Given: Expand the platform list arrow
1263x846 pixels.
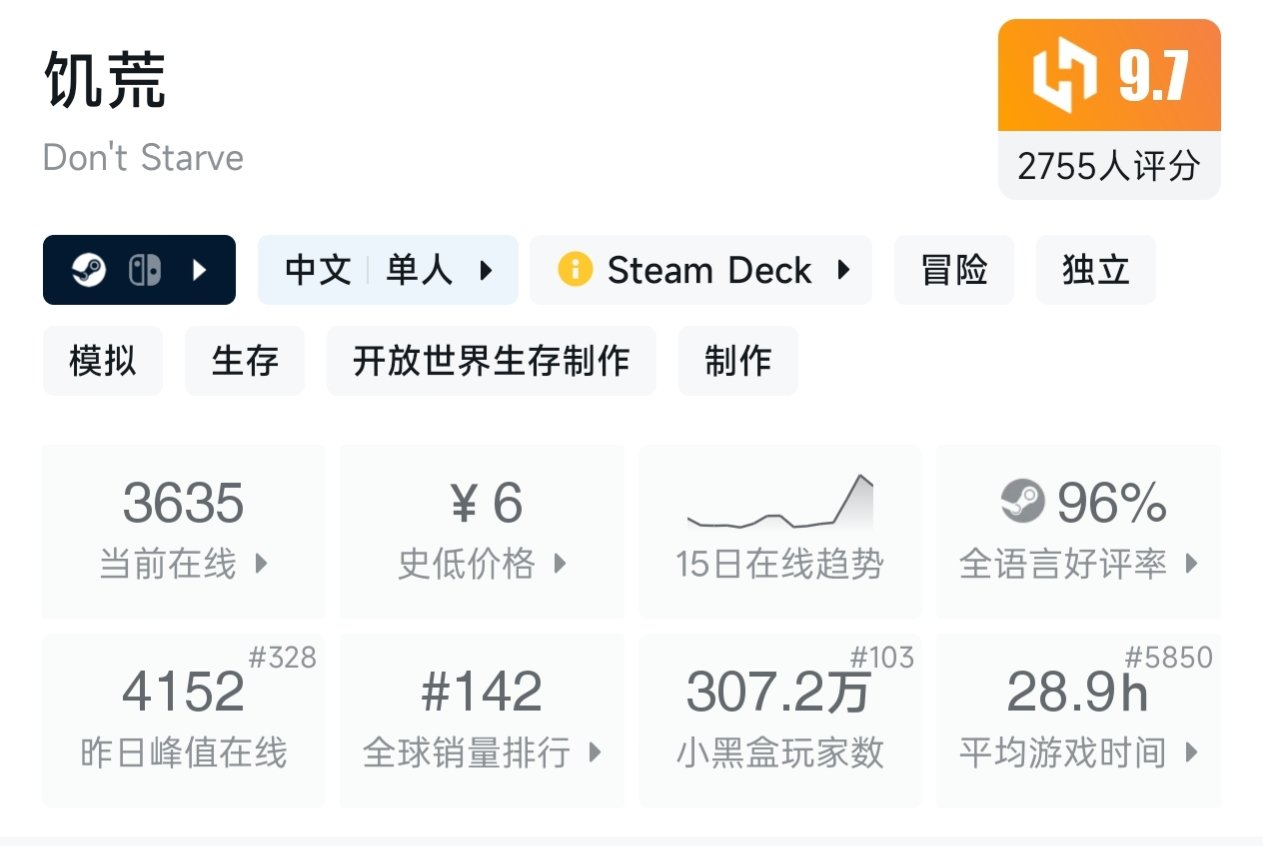Looking at the screenshot, I should (199, 270).
